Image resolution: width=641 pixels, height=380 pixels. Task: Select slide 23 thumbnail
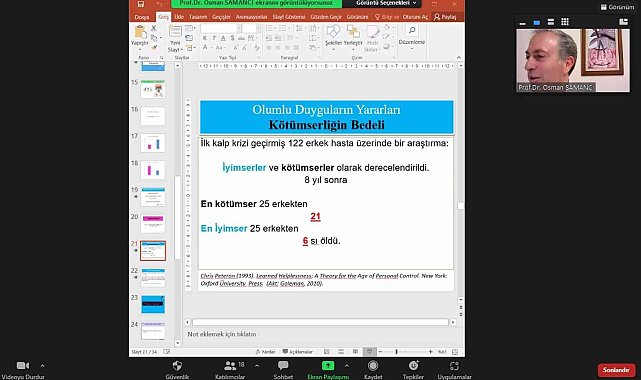[x=153, y=304]
